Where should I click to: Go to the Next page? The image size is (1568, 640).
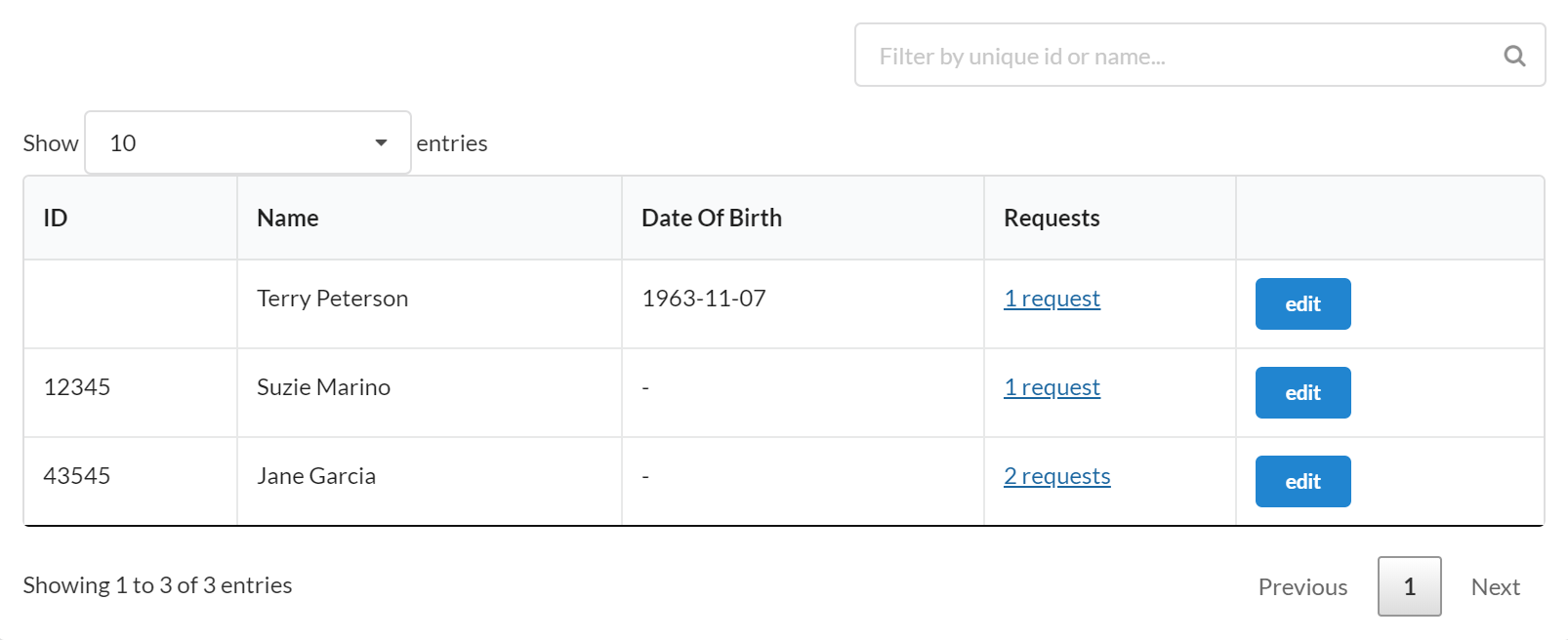1495,587
